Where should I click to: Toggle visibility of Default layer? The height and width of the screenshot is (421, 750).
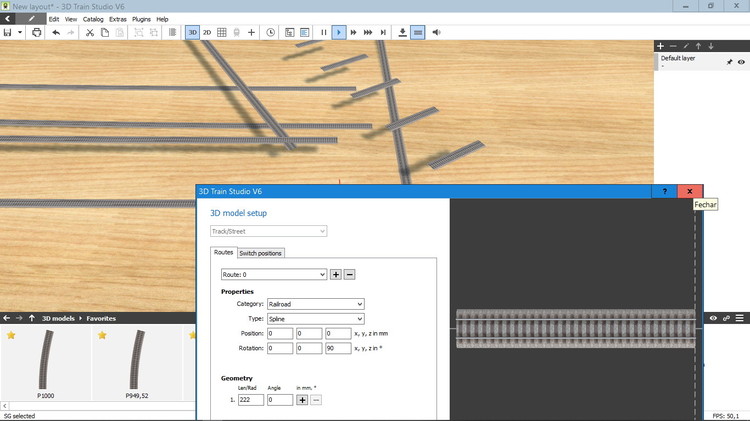pyautogui.click(x=741, y=62)
